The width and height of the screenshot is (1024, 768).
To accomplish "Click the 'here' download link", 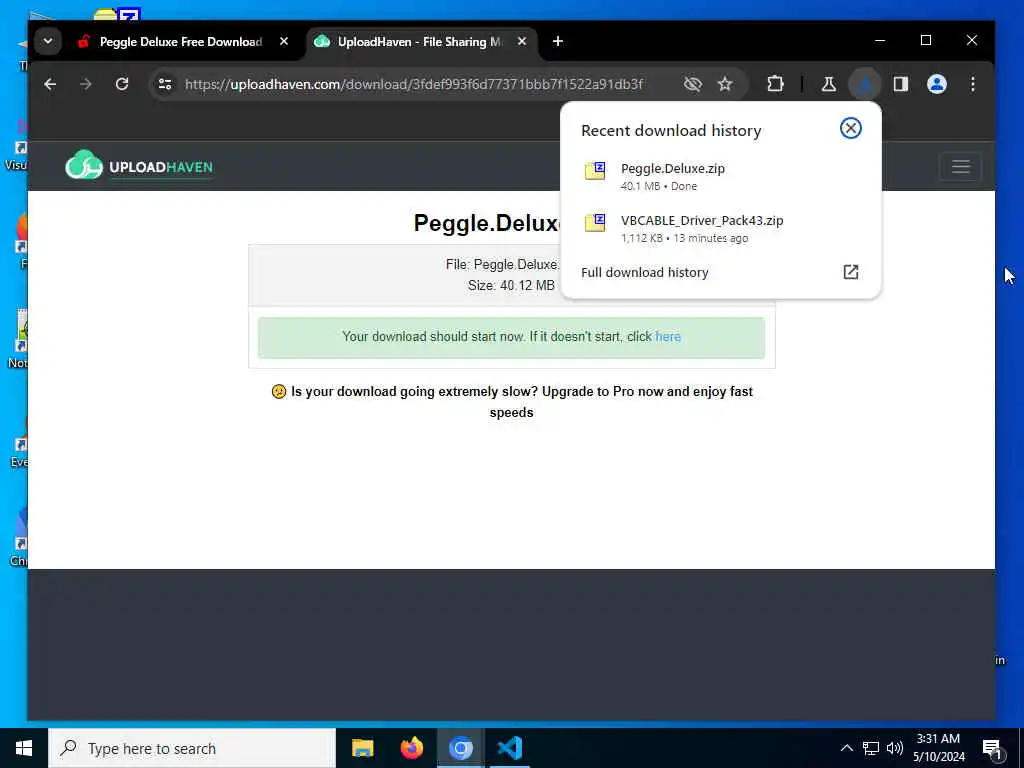I will [x=667, y=336].
